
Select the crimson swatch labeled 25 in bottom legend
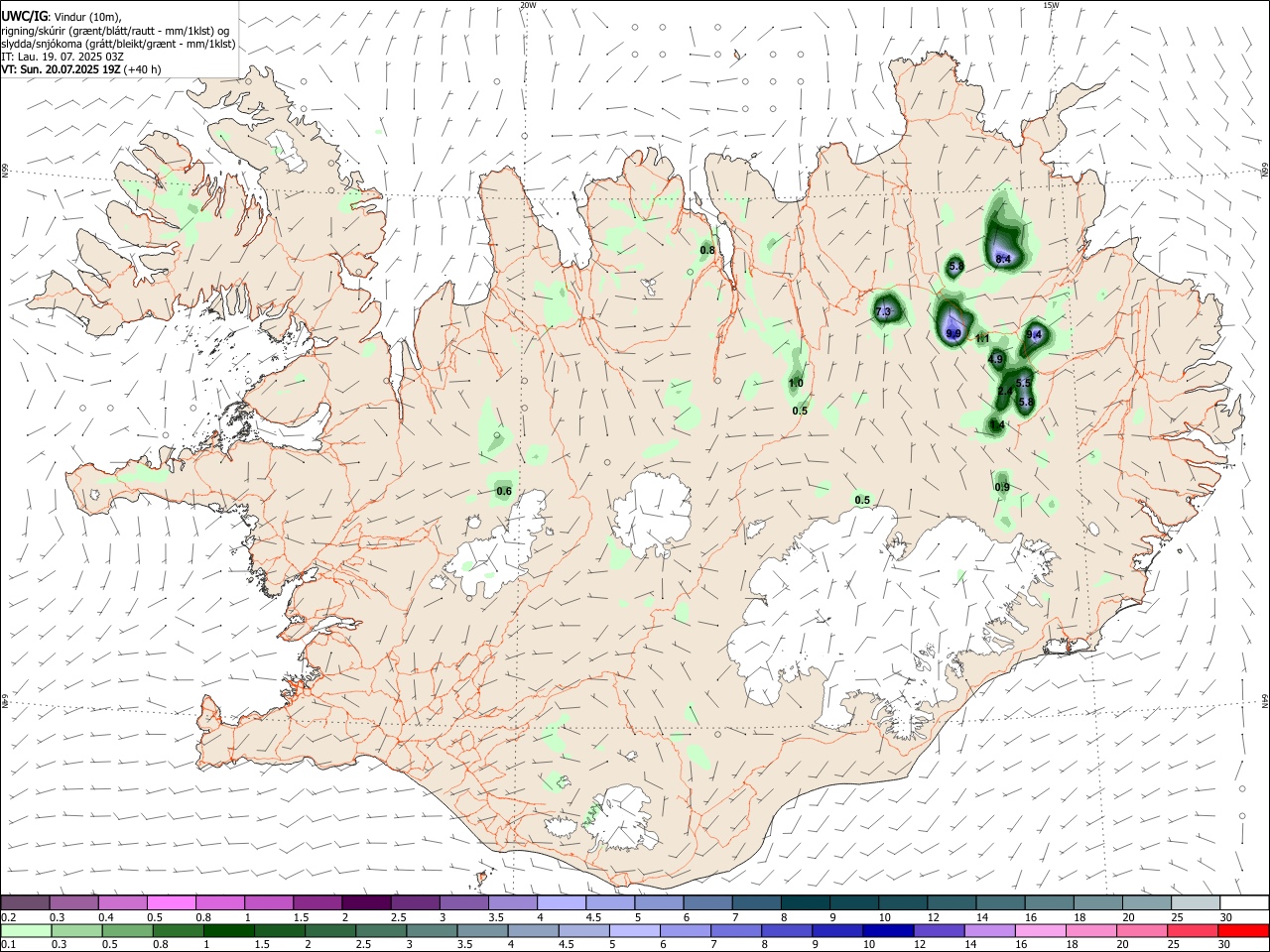[1192, 931]
